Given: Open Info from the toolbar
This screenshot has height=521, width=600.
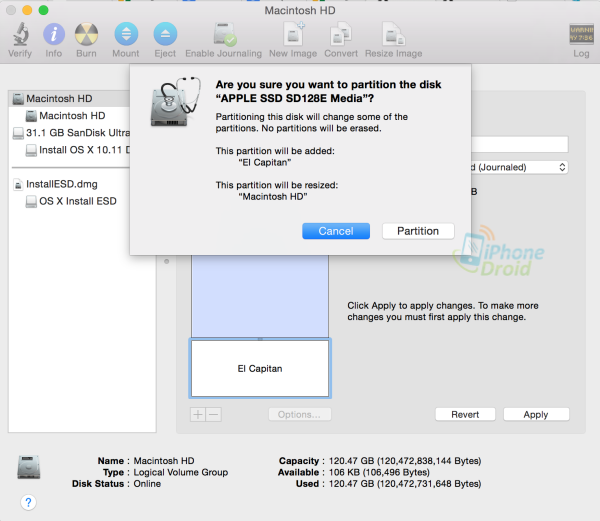Looking at the screenshot, I should click(54, 36).
